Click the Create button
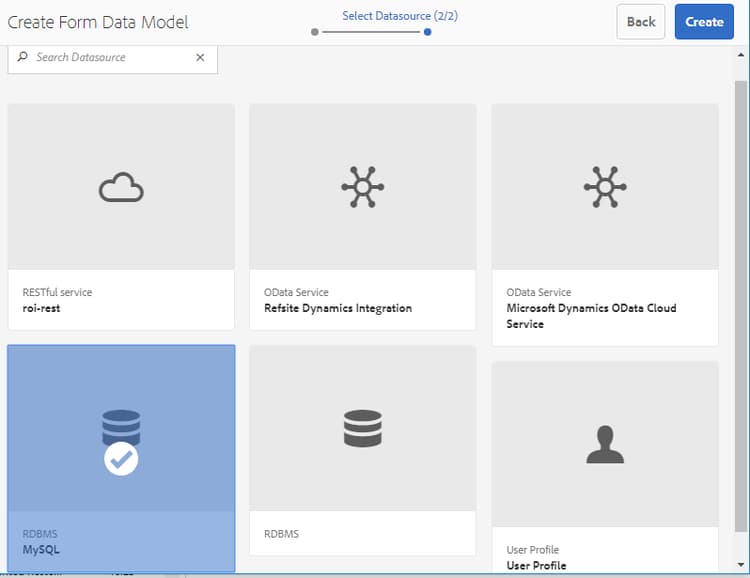Screen dimensions: 750x578 [704, 22]
